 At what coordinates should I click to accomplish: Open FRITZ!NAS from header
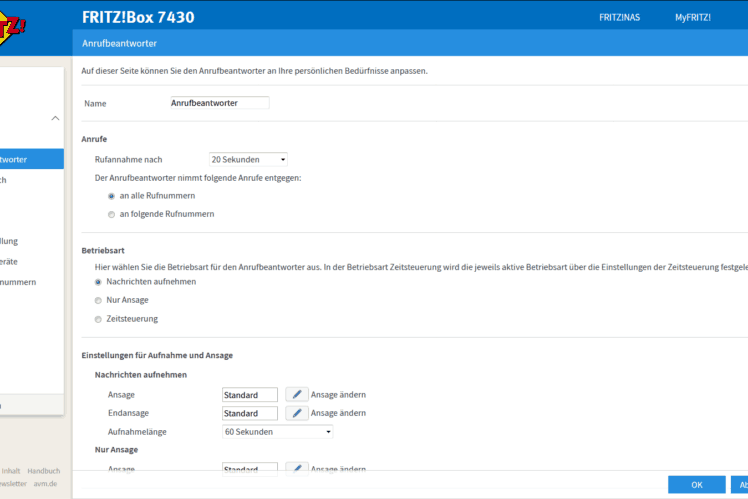tap(620, 18)
